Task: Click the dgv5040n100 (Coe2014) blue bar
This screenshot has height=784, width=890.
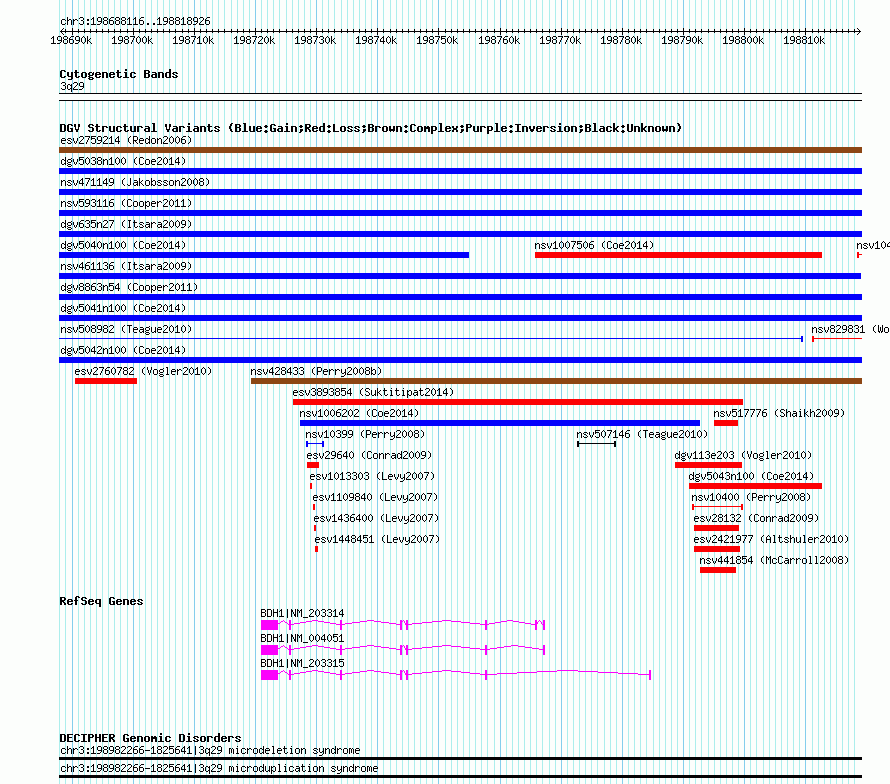Action: (264, 255)
